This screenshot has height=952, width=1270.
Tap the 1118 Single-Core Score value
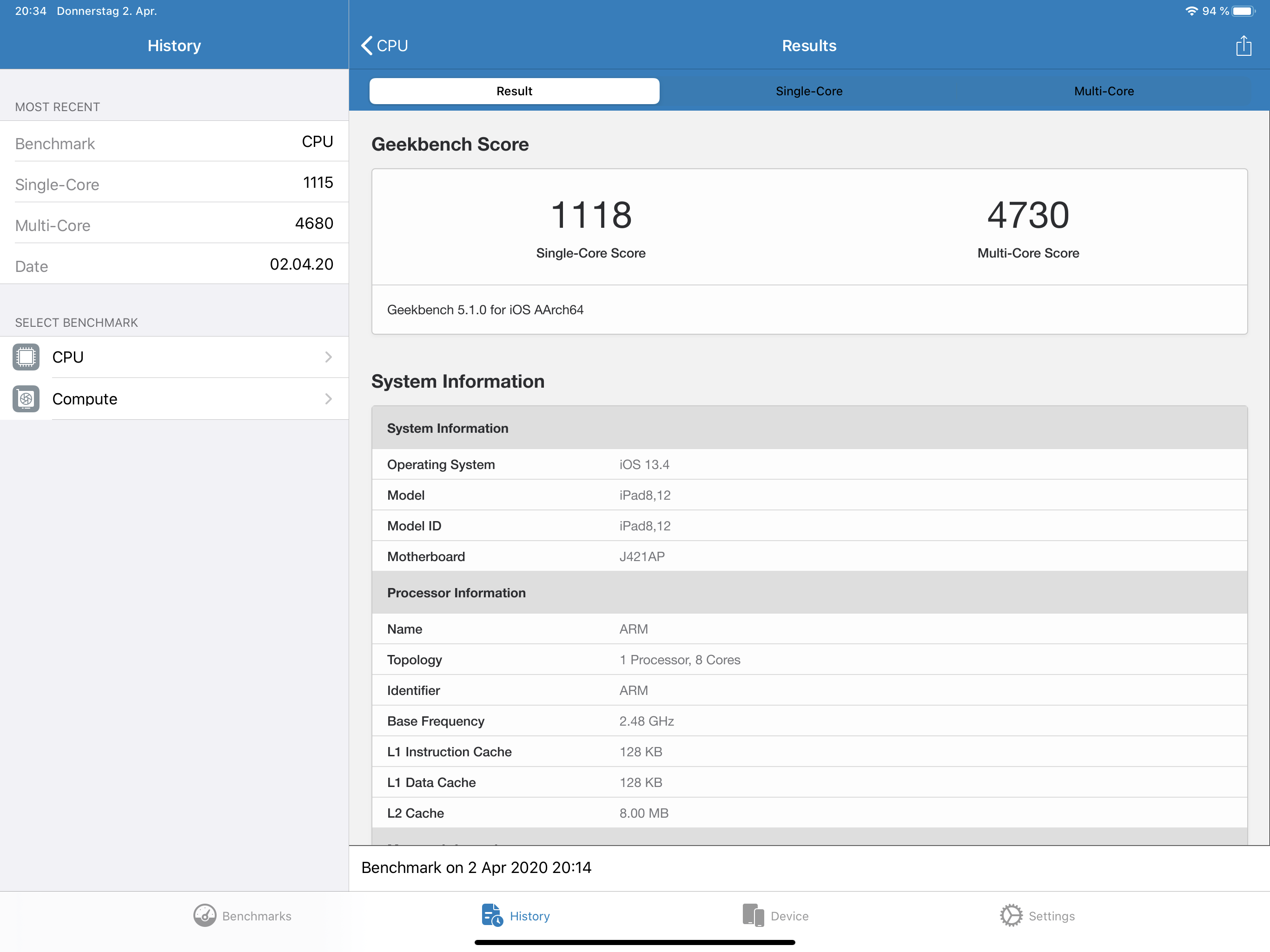[x=591, y=215]
